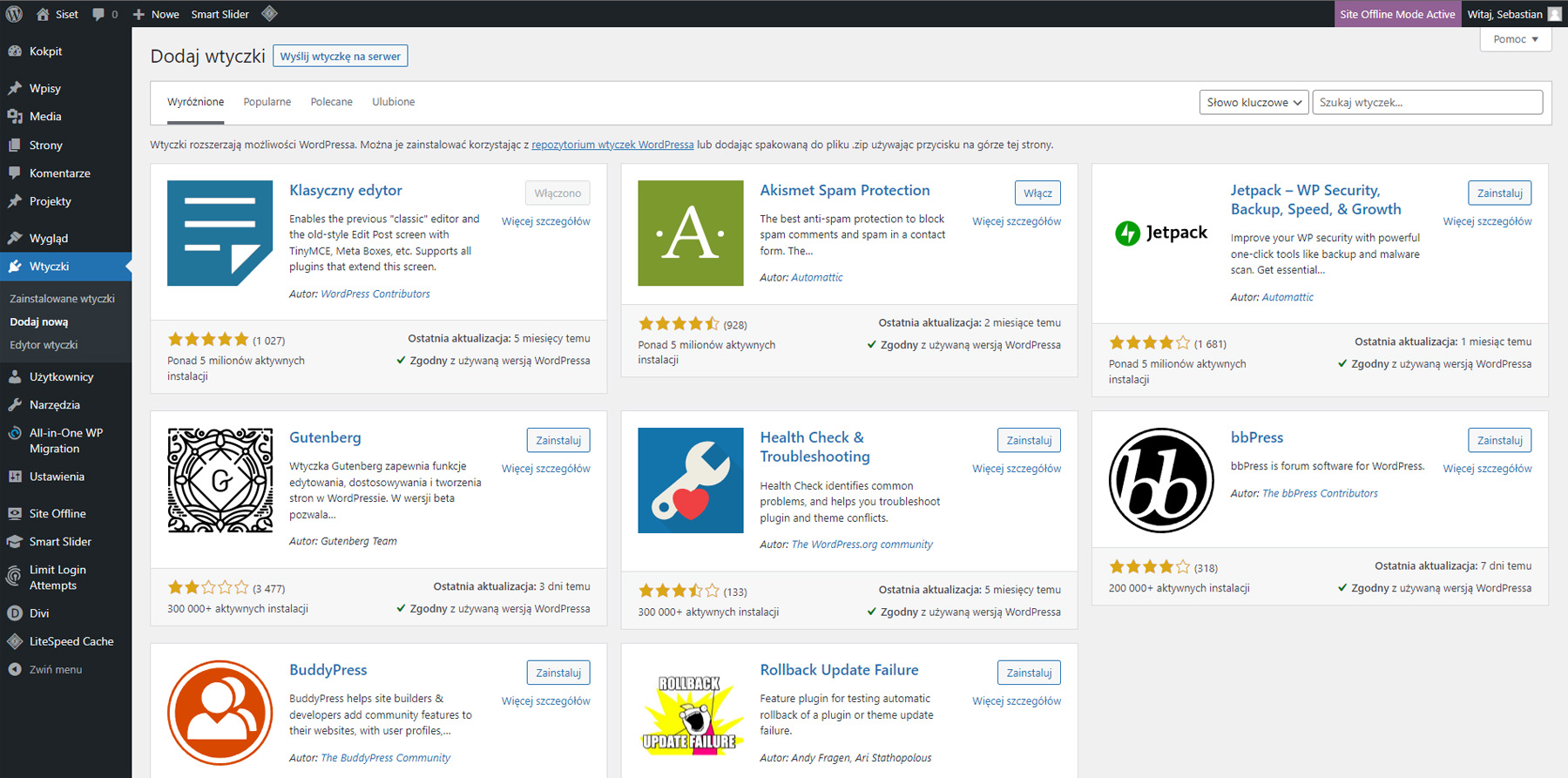Click the Smart Slider admin bar item
Screen dimensions: 1568x778
pyautogui.click(x=220, y=14)
